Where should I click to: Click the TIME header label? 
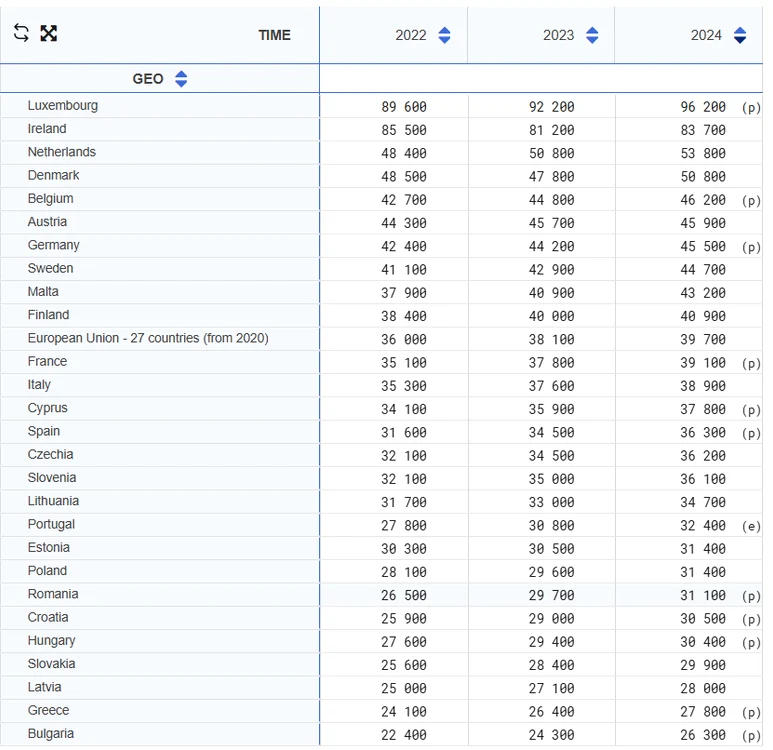pyautogui.click(x=275, y=35)
